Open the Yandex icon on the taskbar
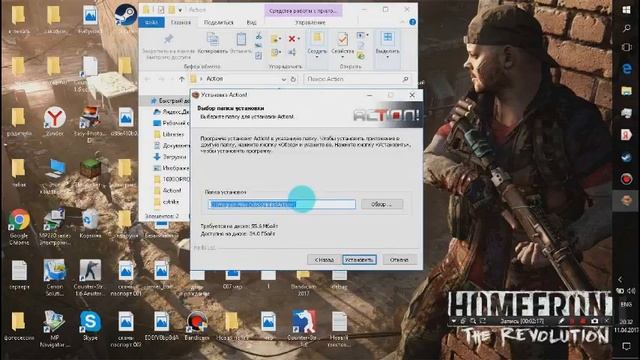The width and height of the screenshot is (640, 360). [627, 135]
